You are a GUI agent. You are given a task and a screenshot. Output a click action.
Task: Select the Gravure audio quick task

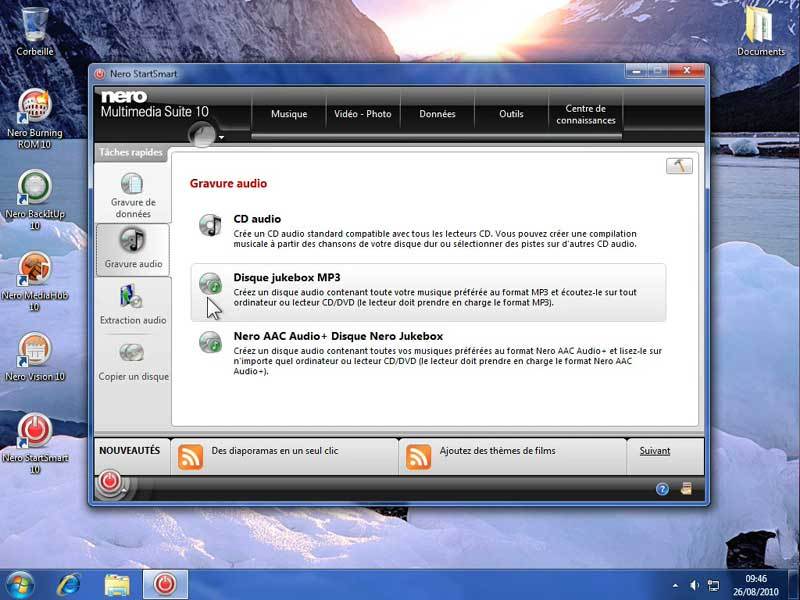pyautogui.click(x=133, y=249)
